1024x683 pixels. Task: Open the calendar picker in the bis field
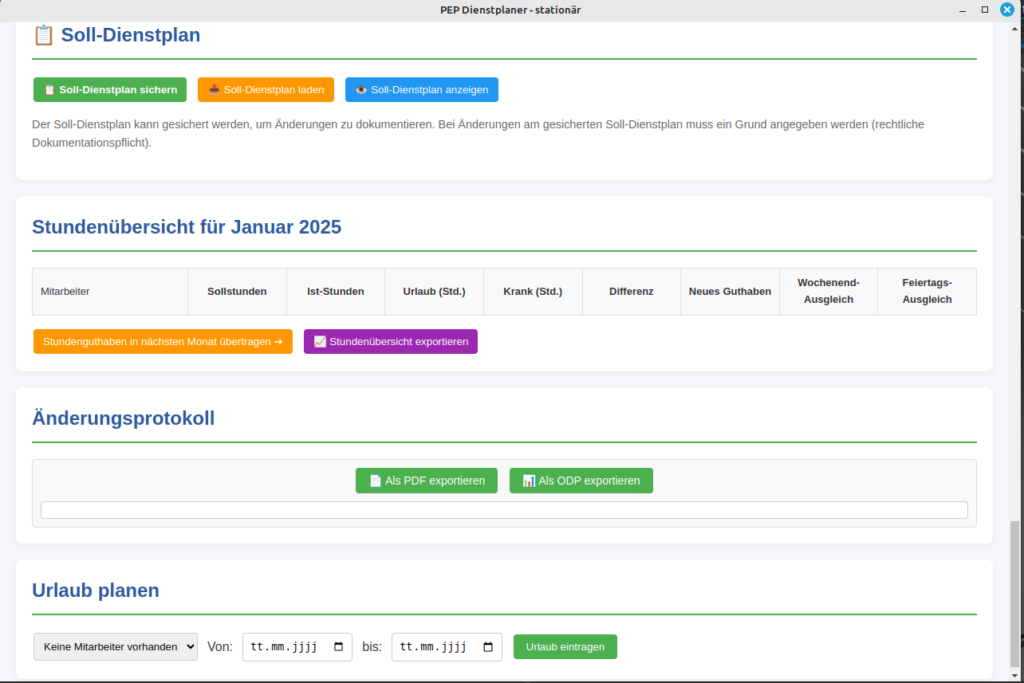(x=488, y=647)
